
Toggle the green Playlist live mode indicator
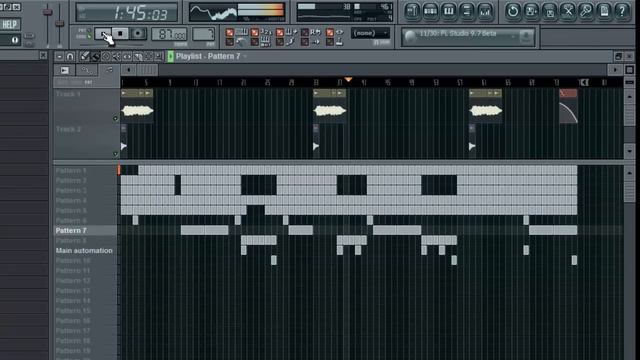point(171,56)
